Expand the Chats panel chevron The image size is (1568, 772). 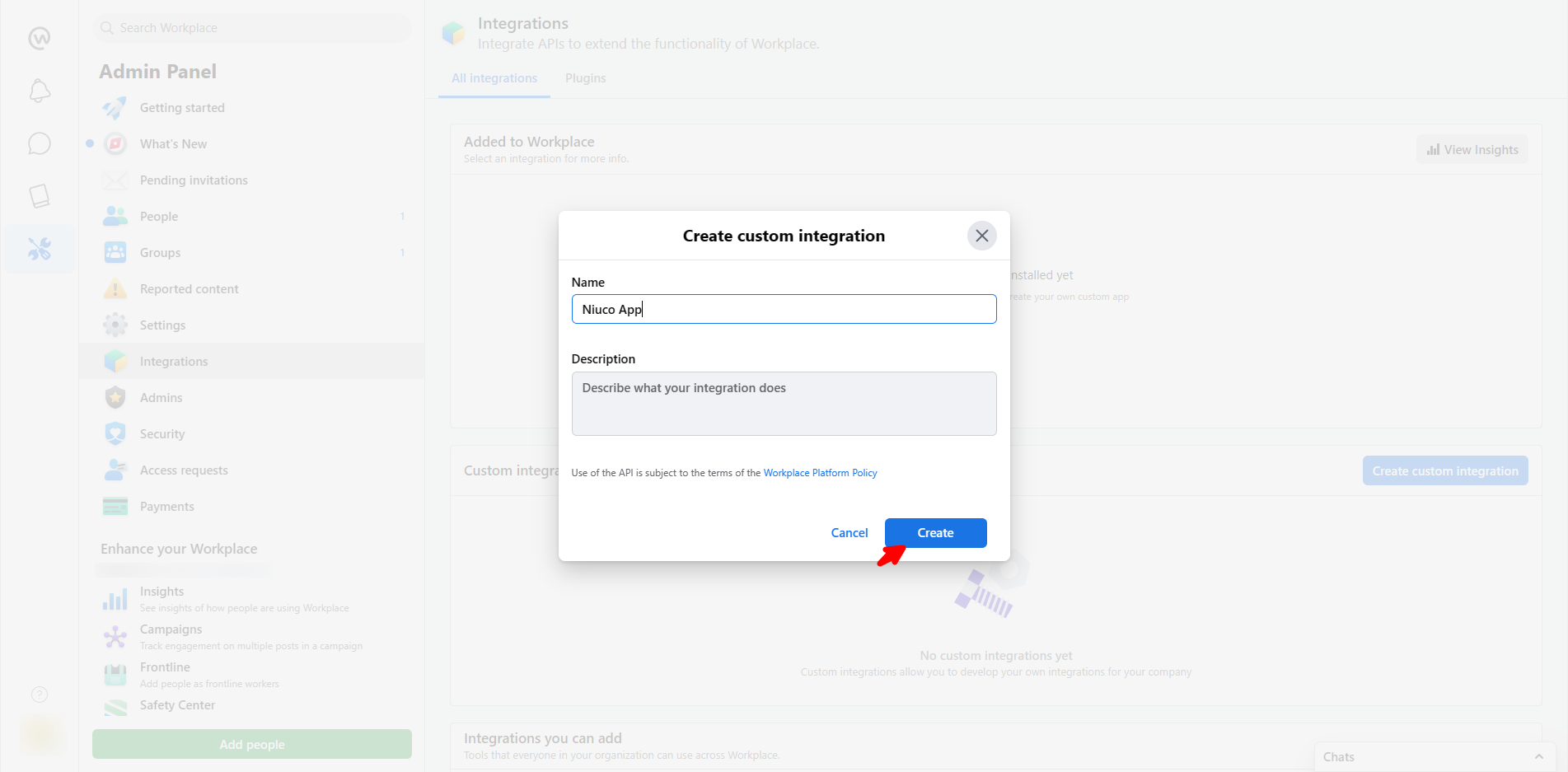(1538, 757)
